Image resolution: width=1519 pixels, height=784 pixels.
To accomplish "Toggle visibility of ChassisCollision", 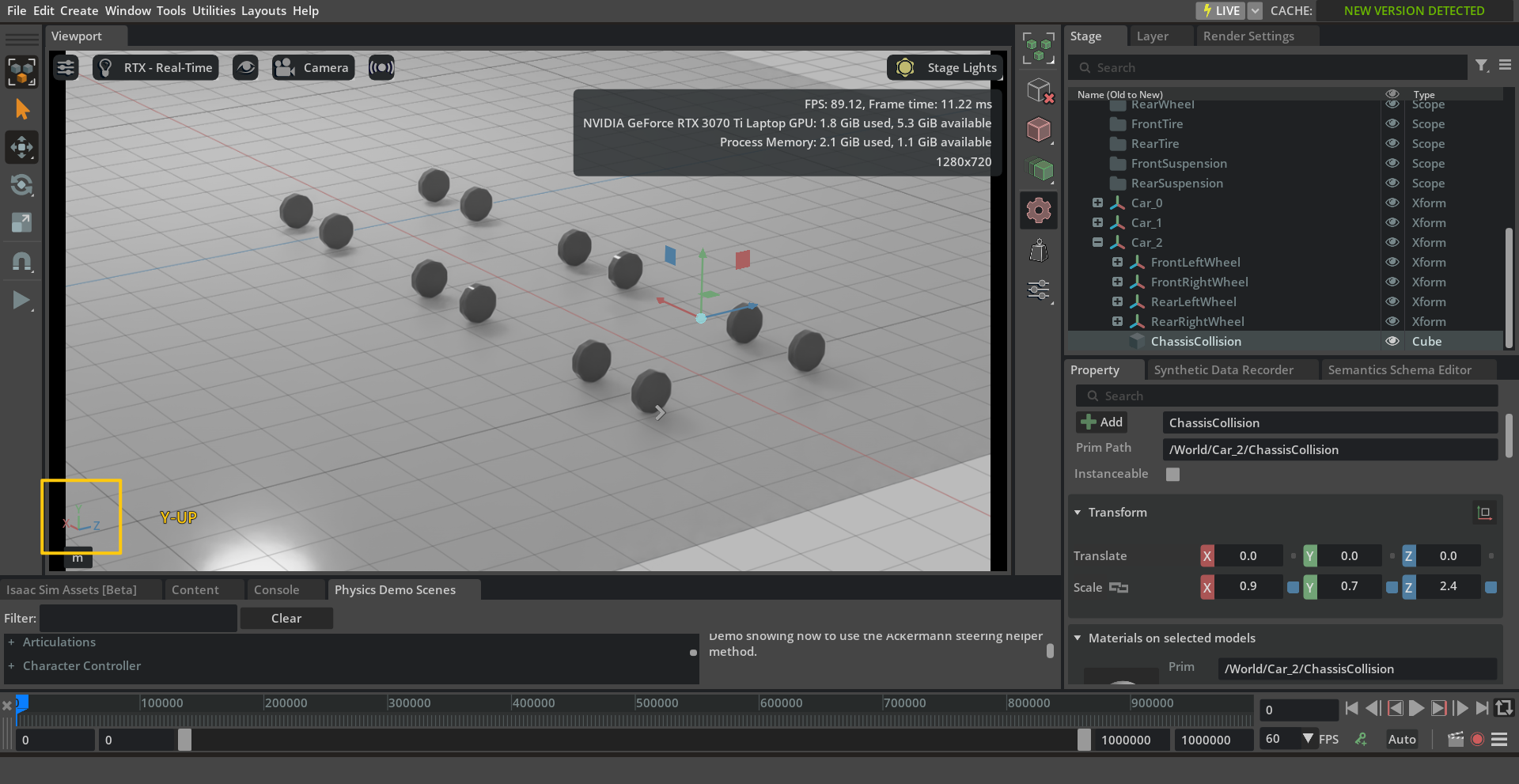I will (1392, 341).
